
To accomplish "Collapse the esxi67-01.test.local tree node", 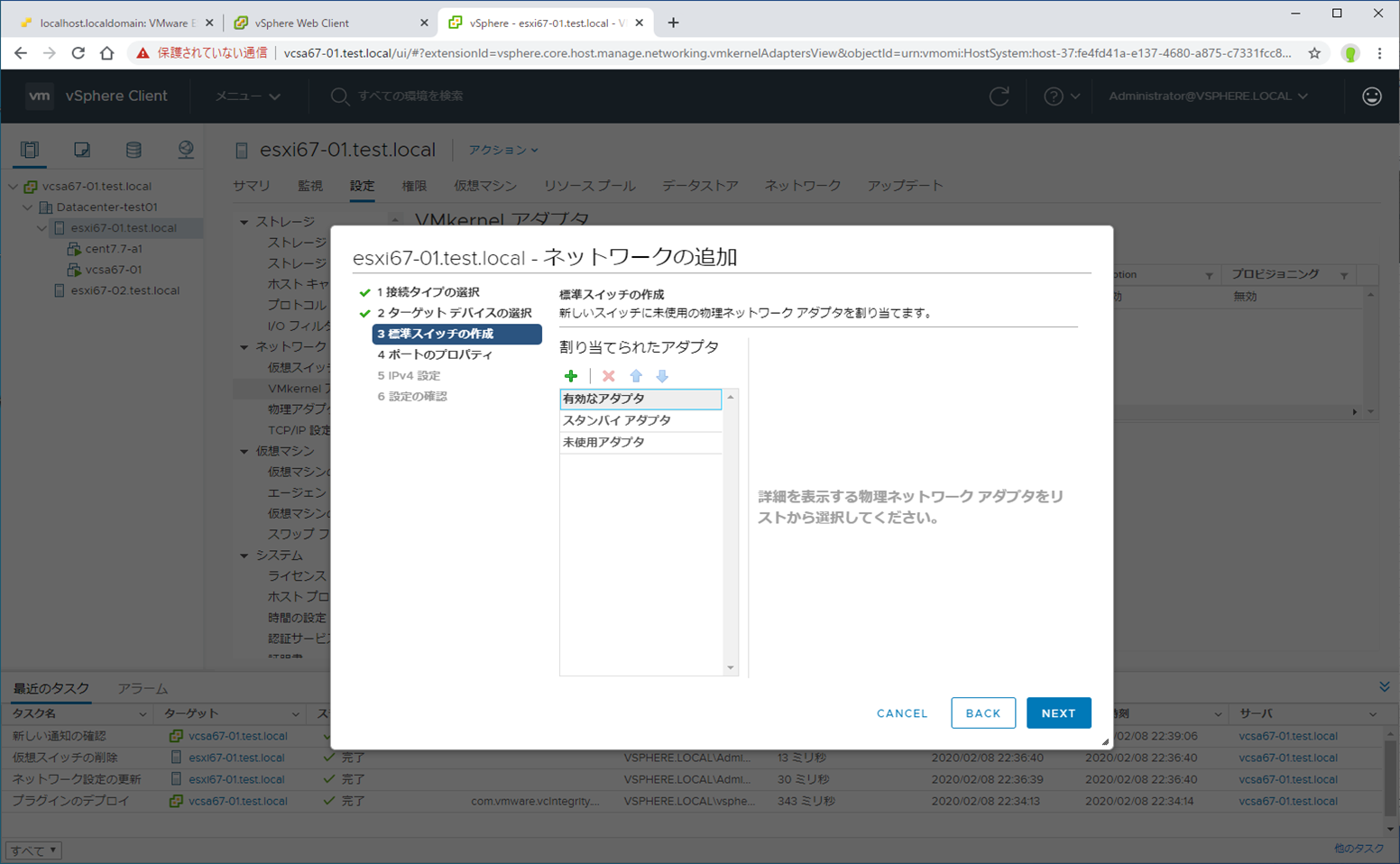I will pyautogui.click(x=41, y=228).
